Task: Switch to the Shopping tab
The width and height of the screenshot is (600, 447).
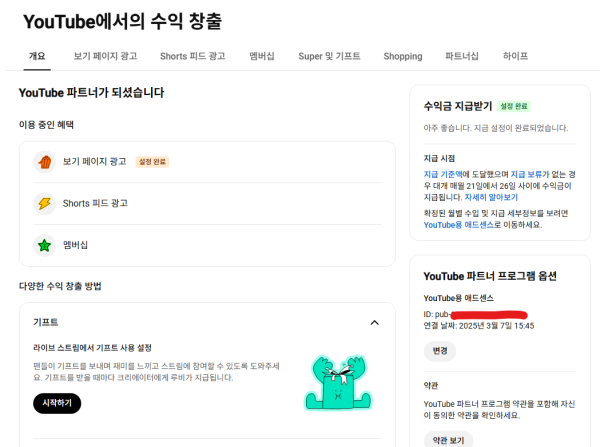Action: pyautogui.click(x=403, y=56)
